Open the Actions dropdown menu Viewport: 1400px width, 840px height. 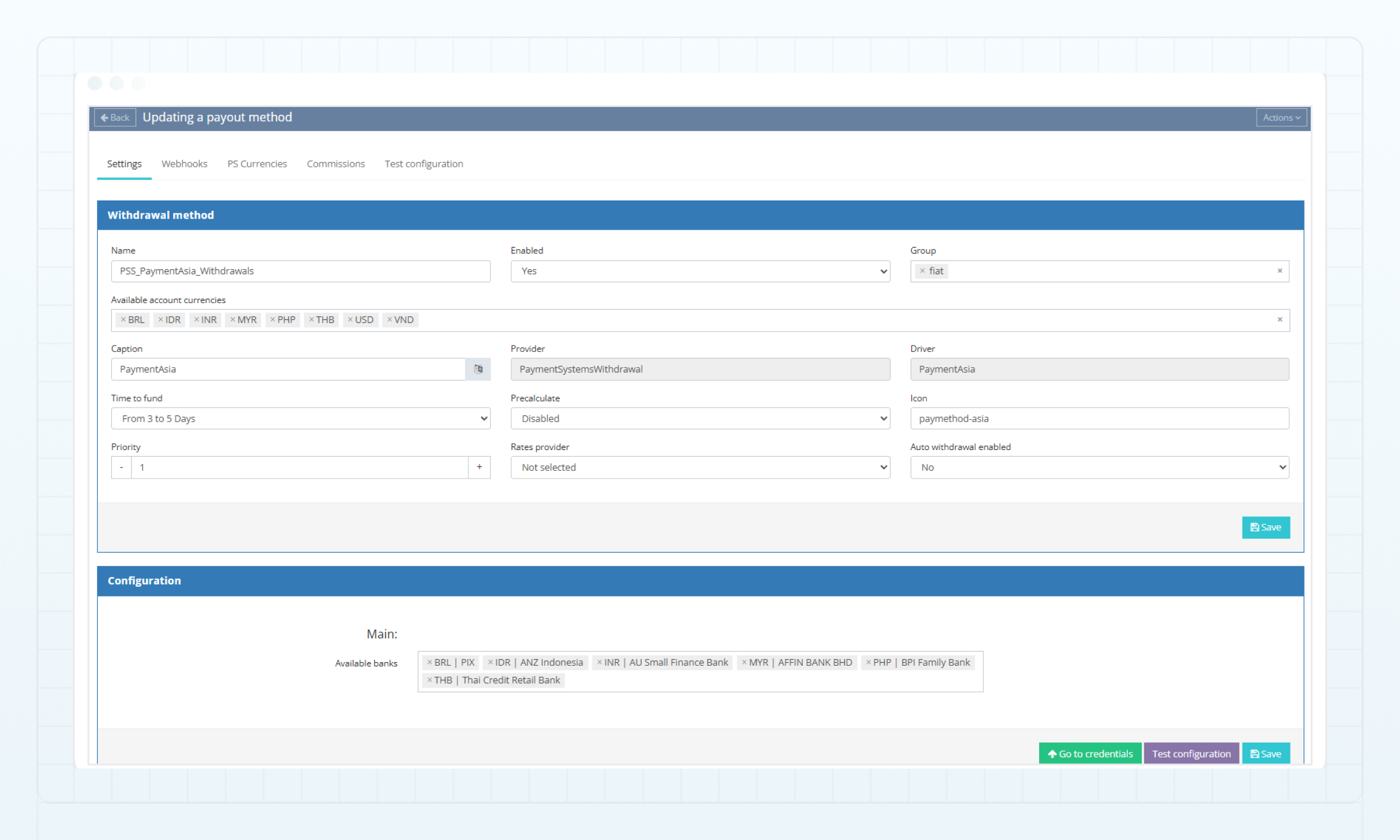click(1281, 118)
